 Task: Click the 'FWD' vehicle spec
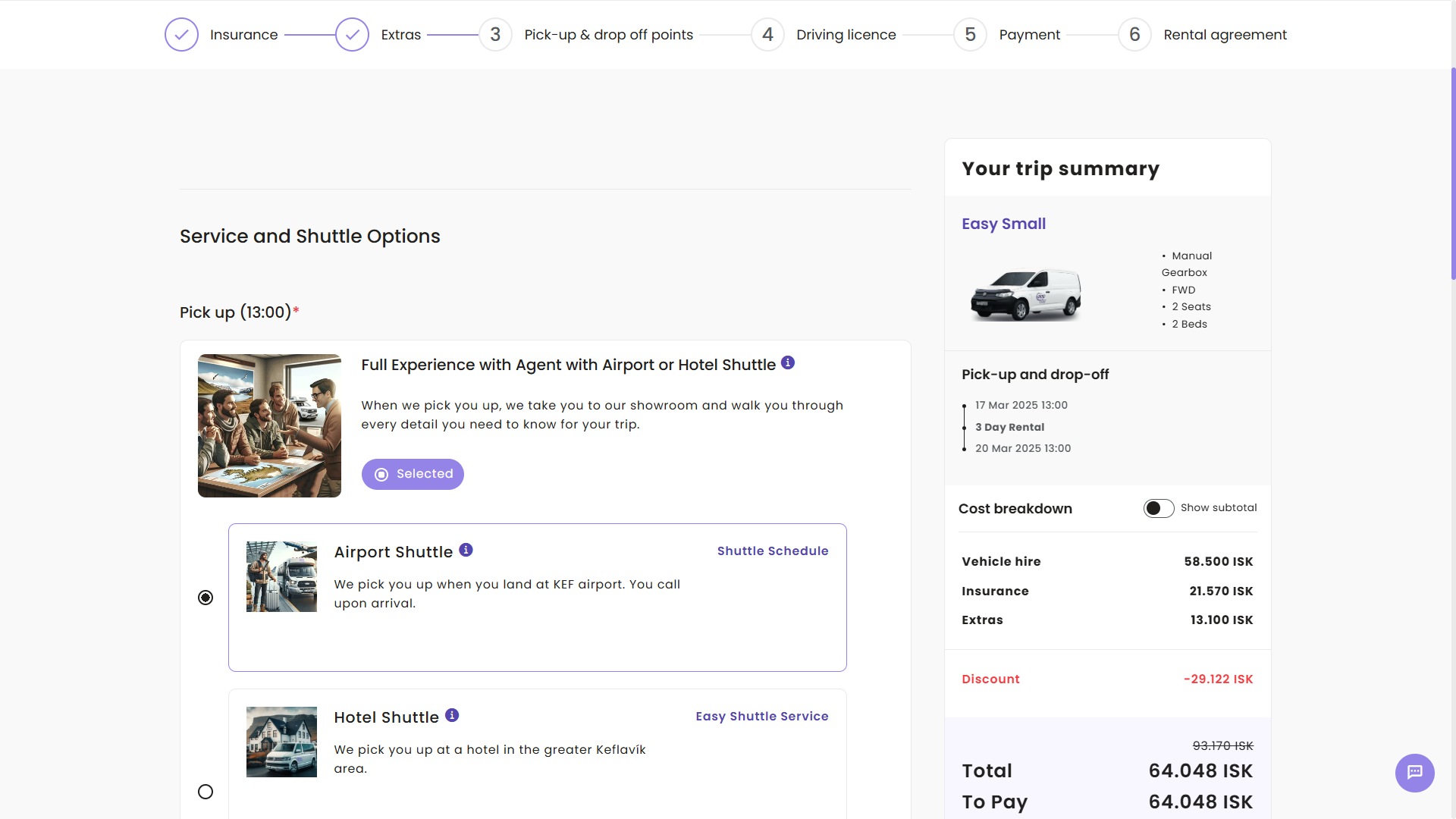click(1183, 290)
